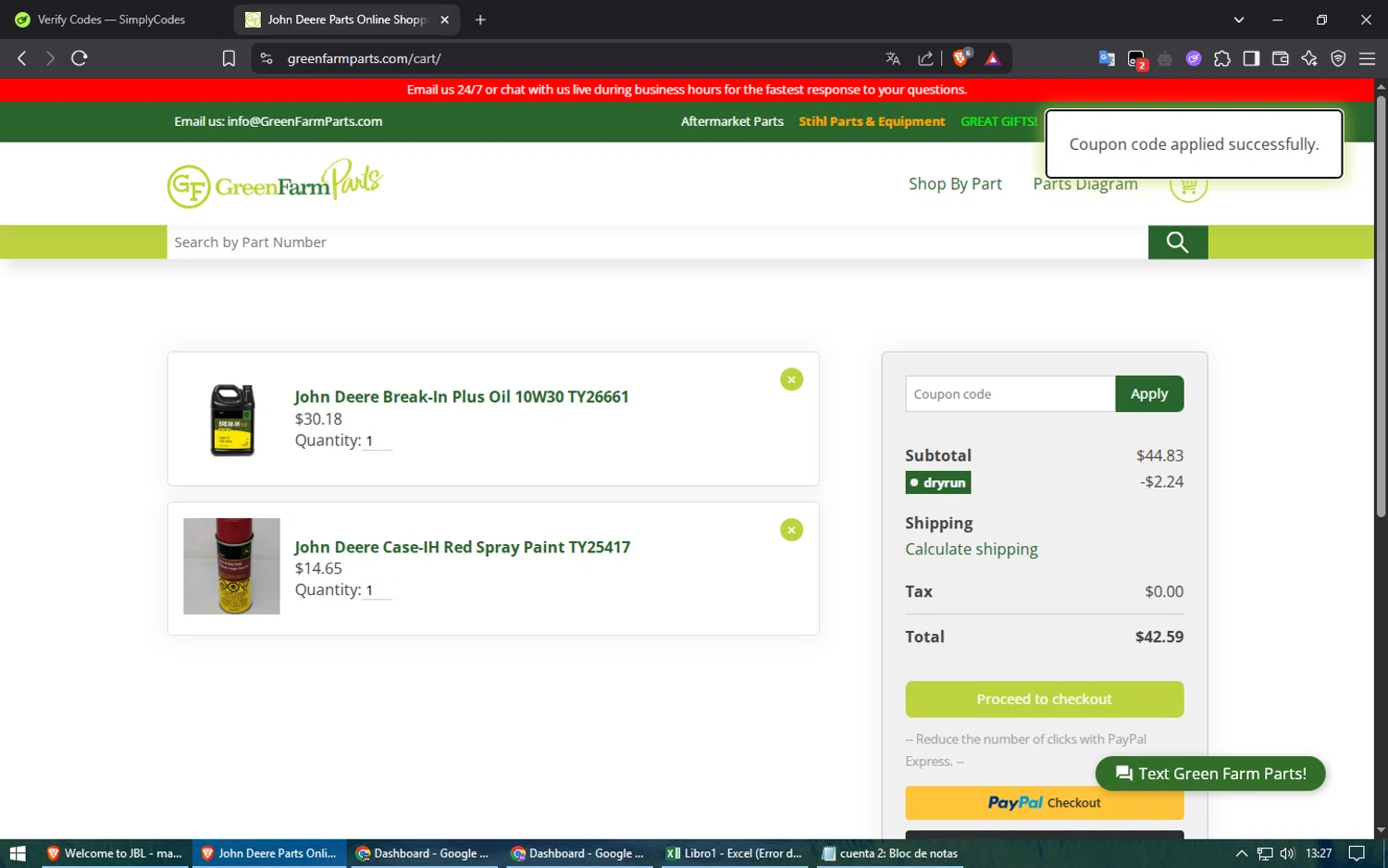Click the red email us 24/7 banner
Screen dimensions: 1388x868
[687, 90]
